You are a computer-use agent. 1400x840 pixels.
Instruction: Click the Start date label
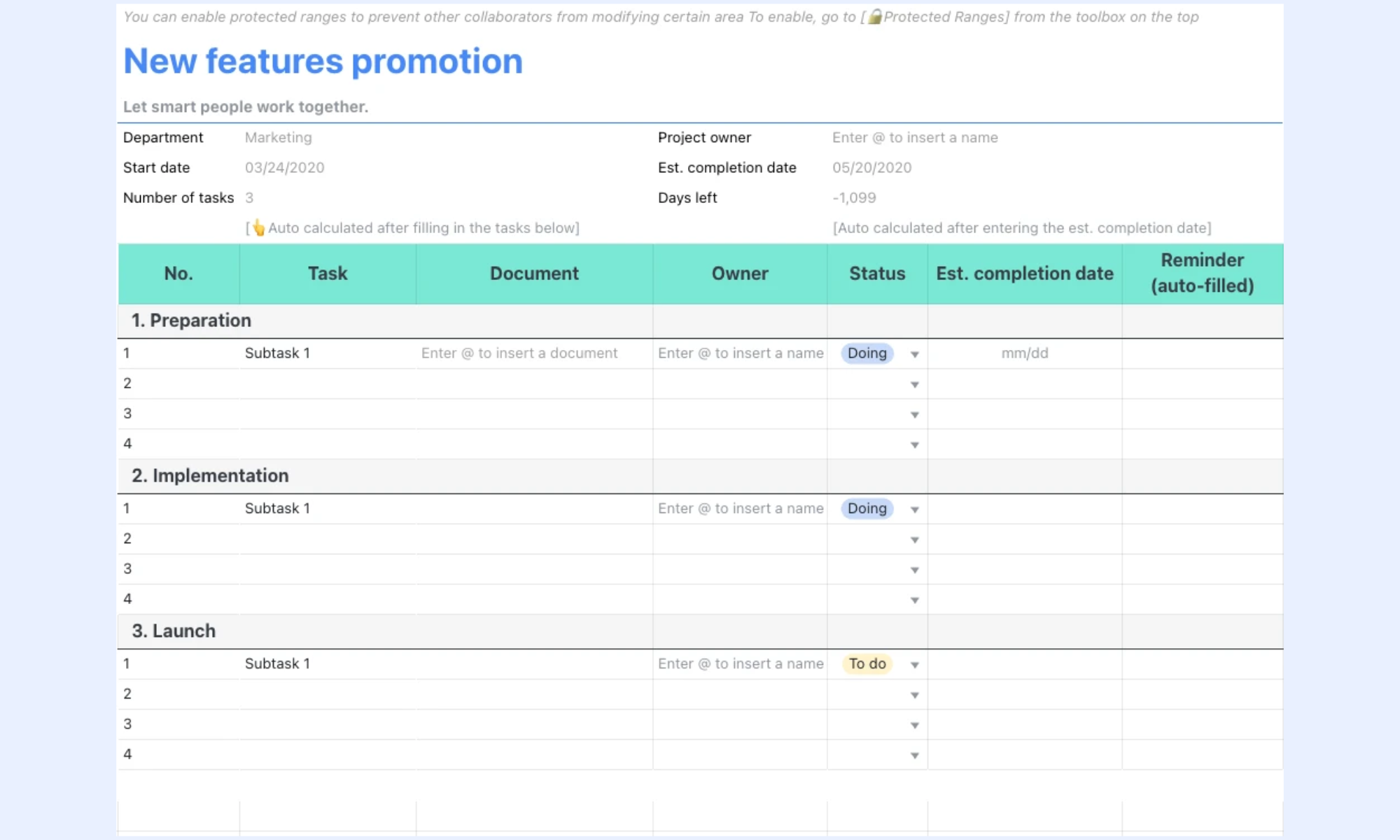coord(156,167)
